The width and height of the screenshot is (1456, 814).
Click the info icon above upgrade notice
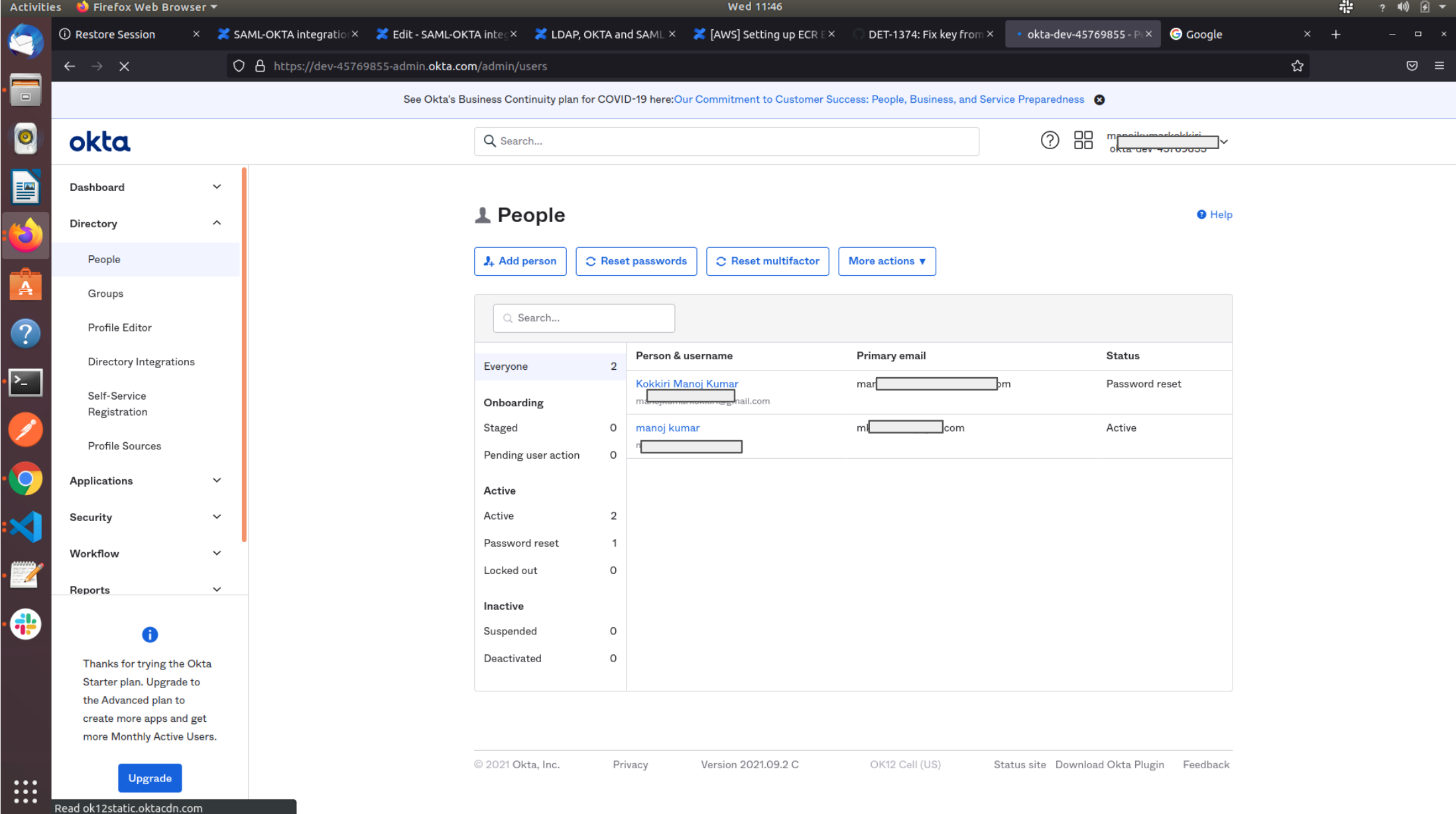coord(150,635)
